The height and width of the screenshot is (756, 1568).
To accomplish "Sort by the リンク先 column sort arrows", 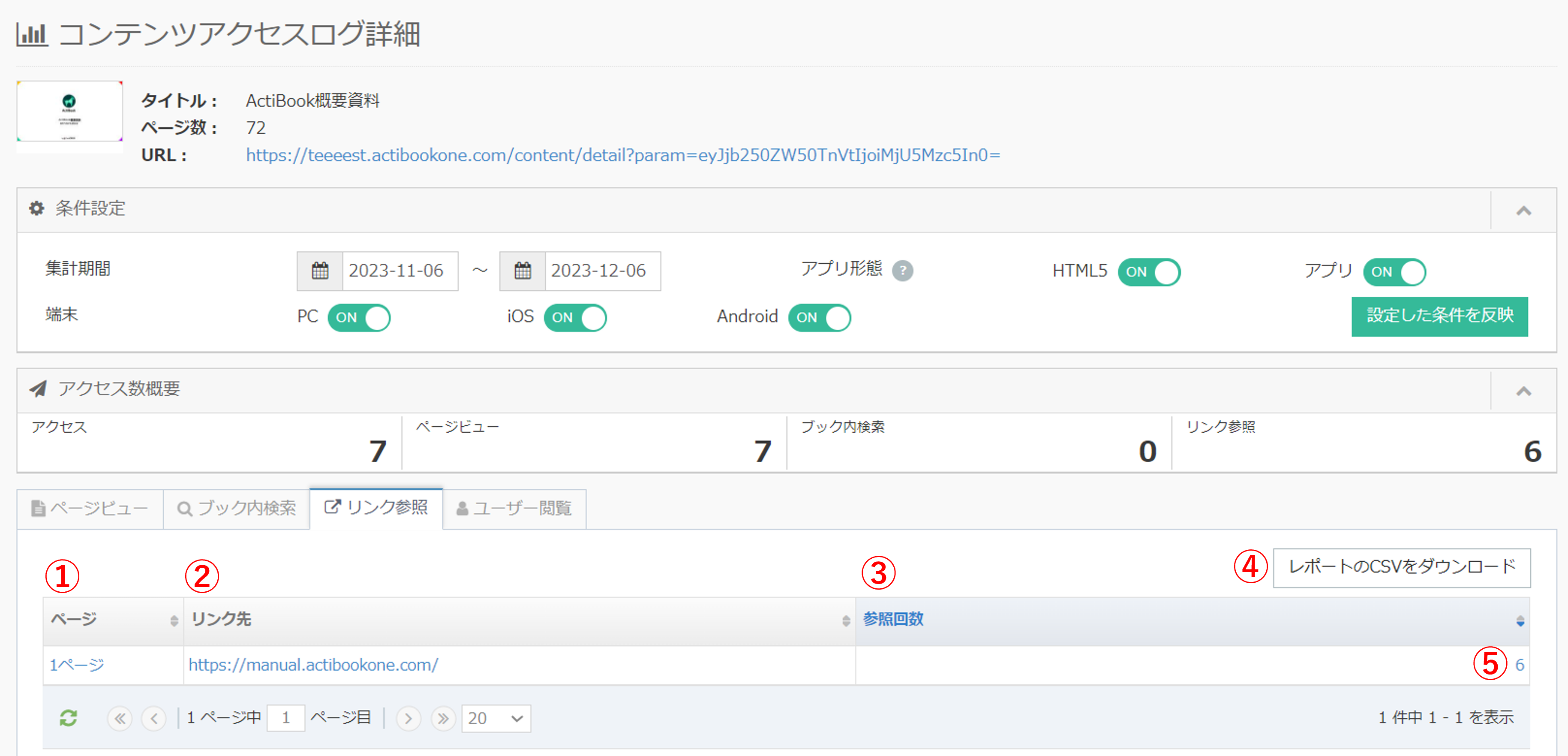I will pos(845,620).
